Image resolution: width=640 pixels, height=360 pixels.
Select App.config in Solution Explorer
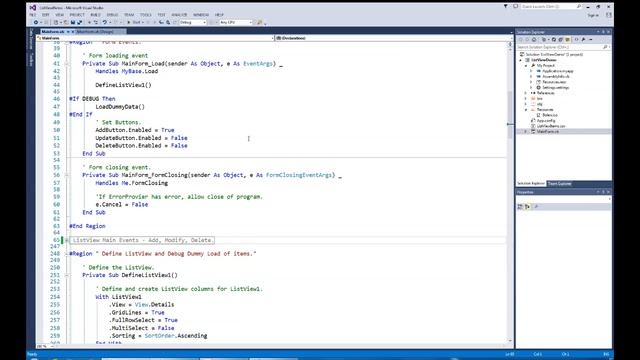point(546,121)
